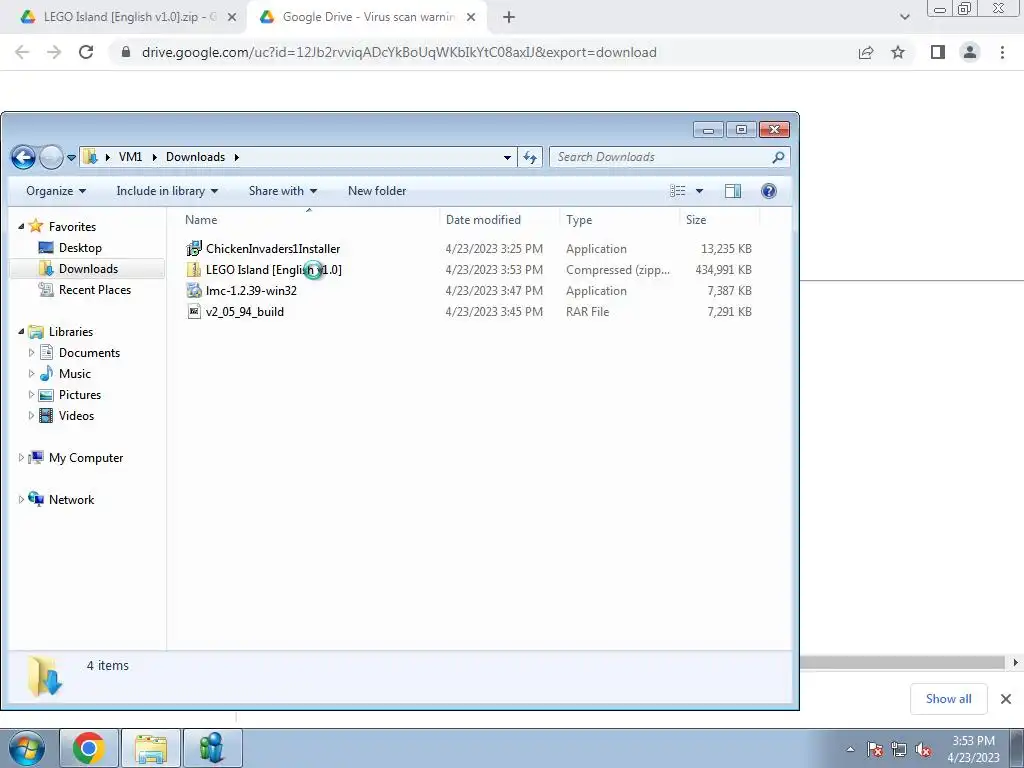Open Chrome profile avatar

[x=970, y=52]
